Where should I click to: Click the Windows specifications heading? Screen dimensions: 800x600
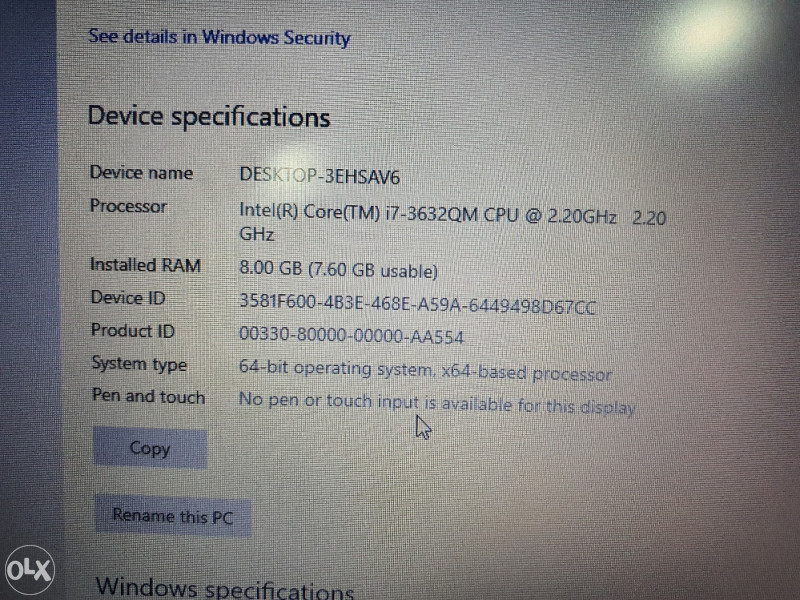click(224, 588)
